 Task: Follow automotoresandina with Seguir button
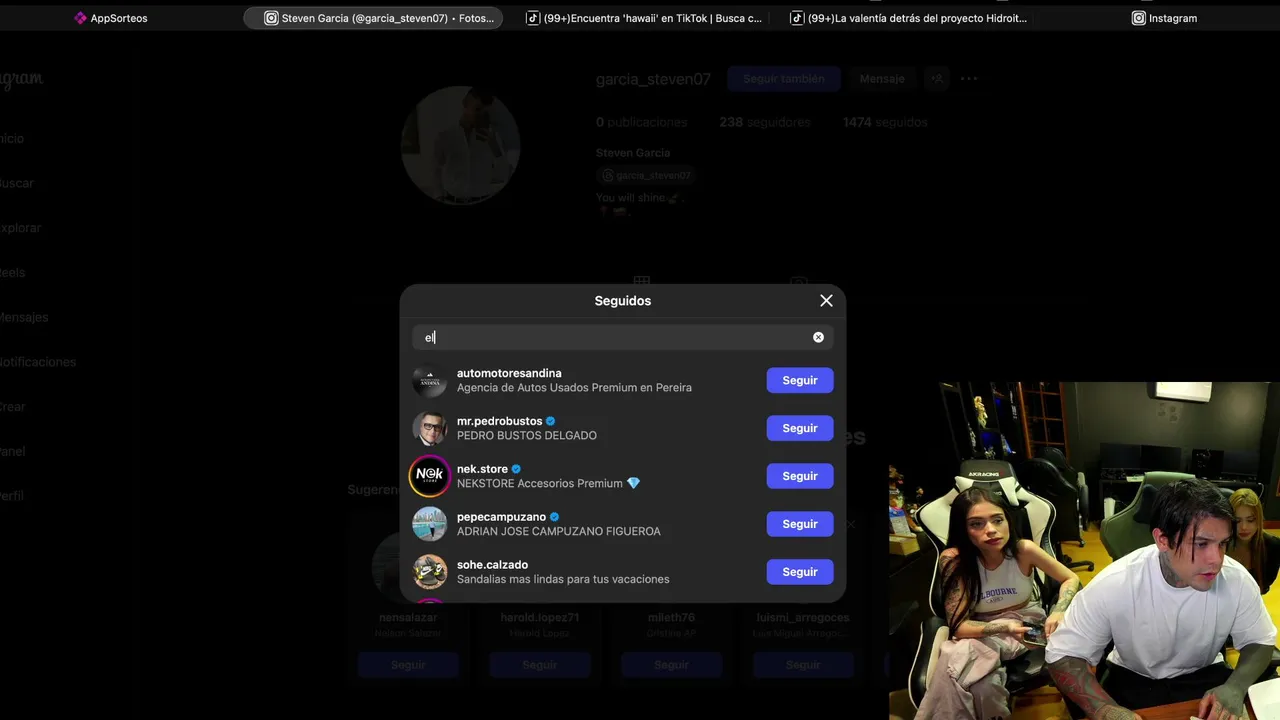tap(800, 380)
